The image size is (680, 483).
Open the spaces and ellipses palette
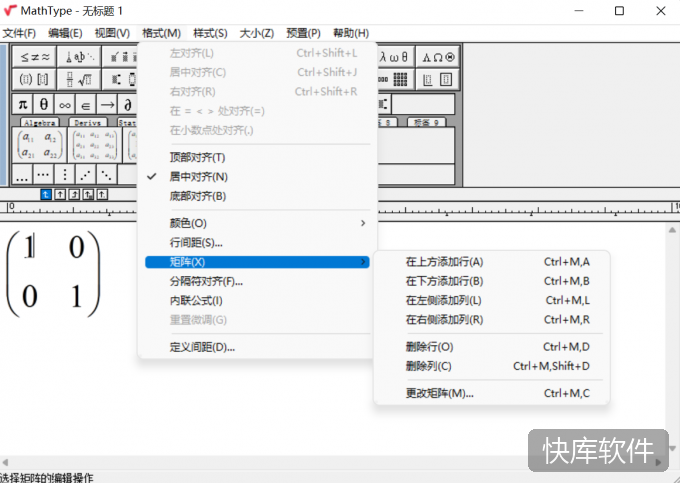coord(79,57)
